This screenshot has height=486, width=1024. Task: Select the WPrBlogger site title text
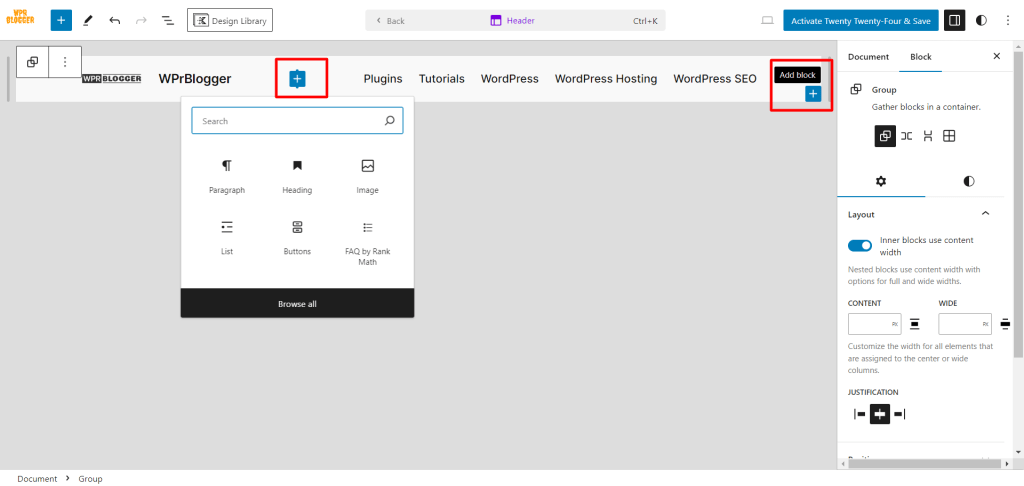[x=195, y=79]
